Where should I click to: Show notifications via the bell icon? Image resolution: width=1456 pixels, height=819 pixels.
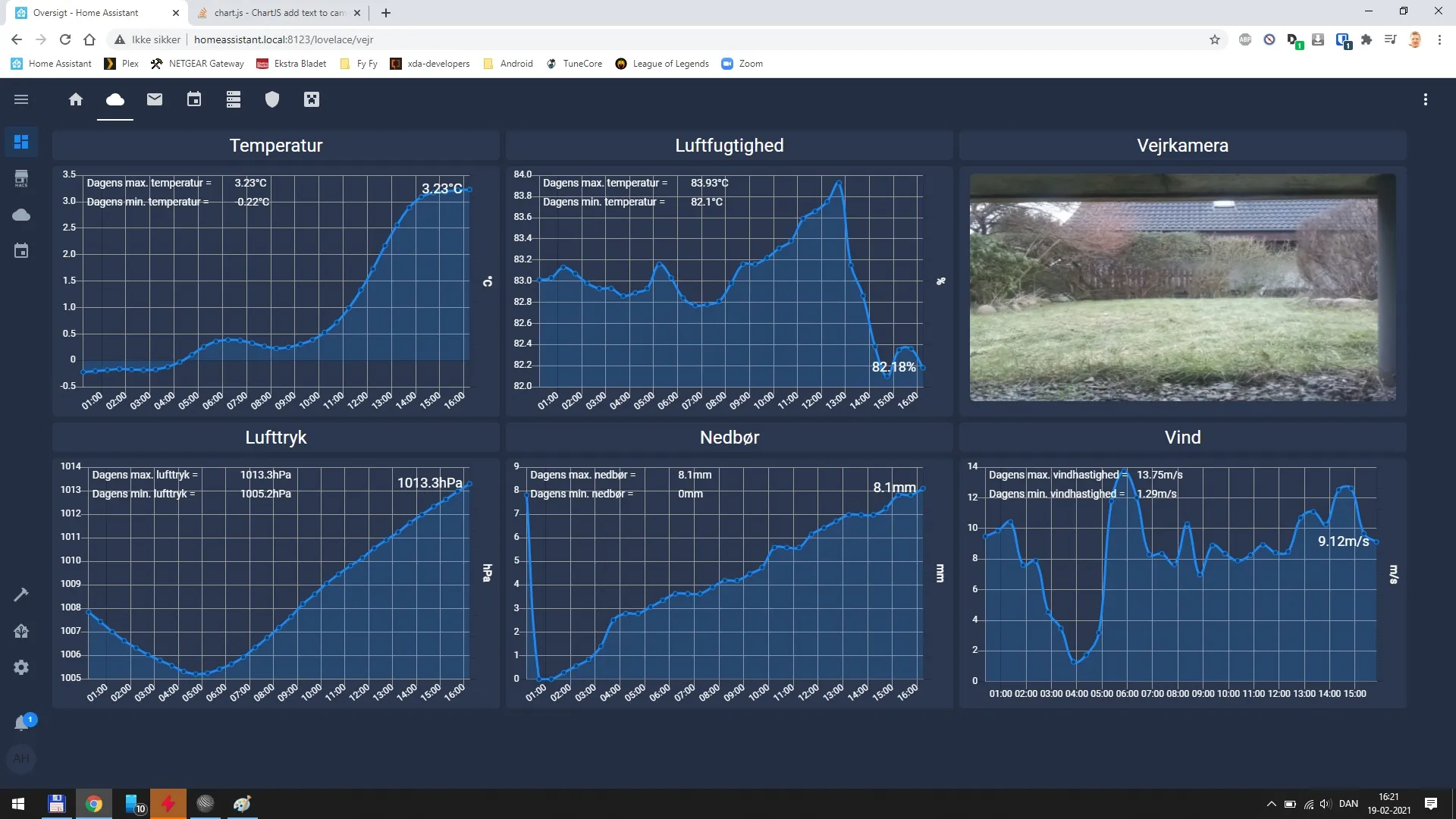point(21,723)
